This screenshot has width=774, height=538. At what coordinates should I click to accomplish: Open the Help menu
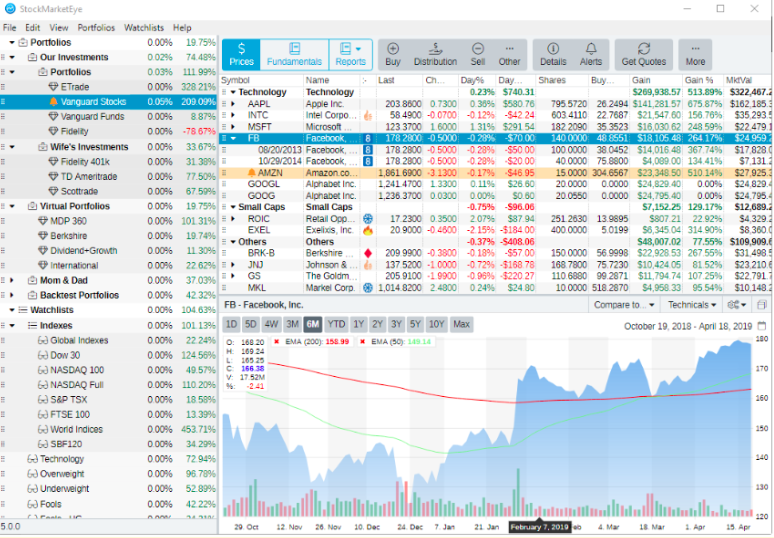click(182, 28)
